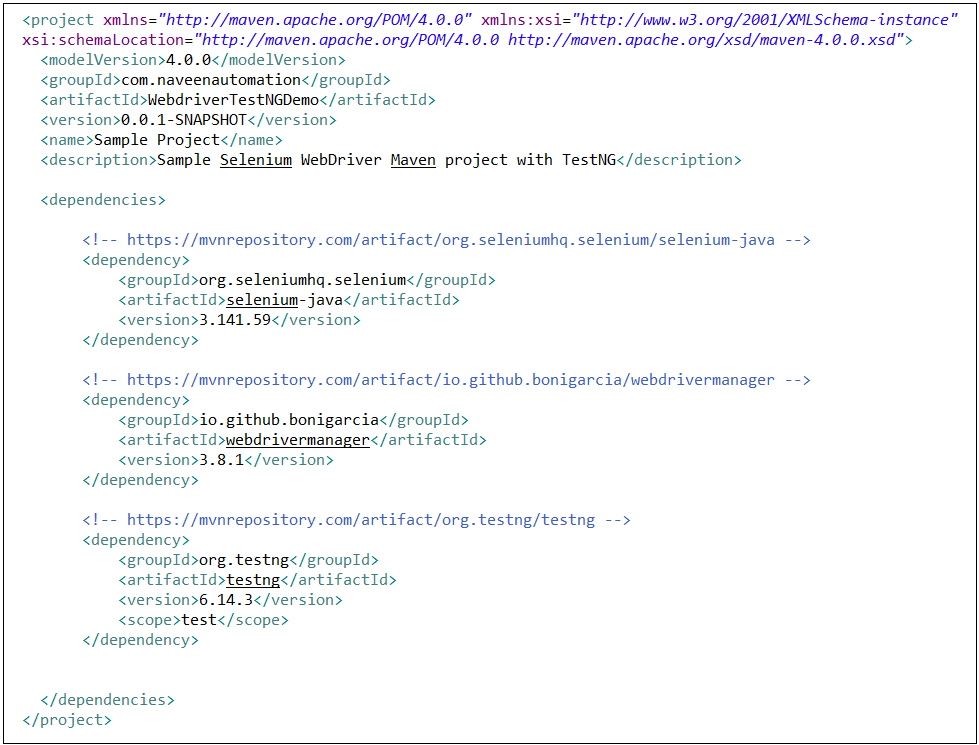Click the opening project tag name

pos(62,20)
